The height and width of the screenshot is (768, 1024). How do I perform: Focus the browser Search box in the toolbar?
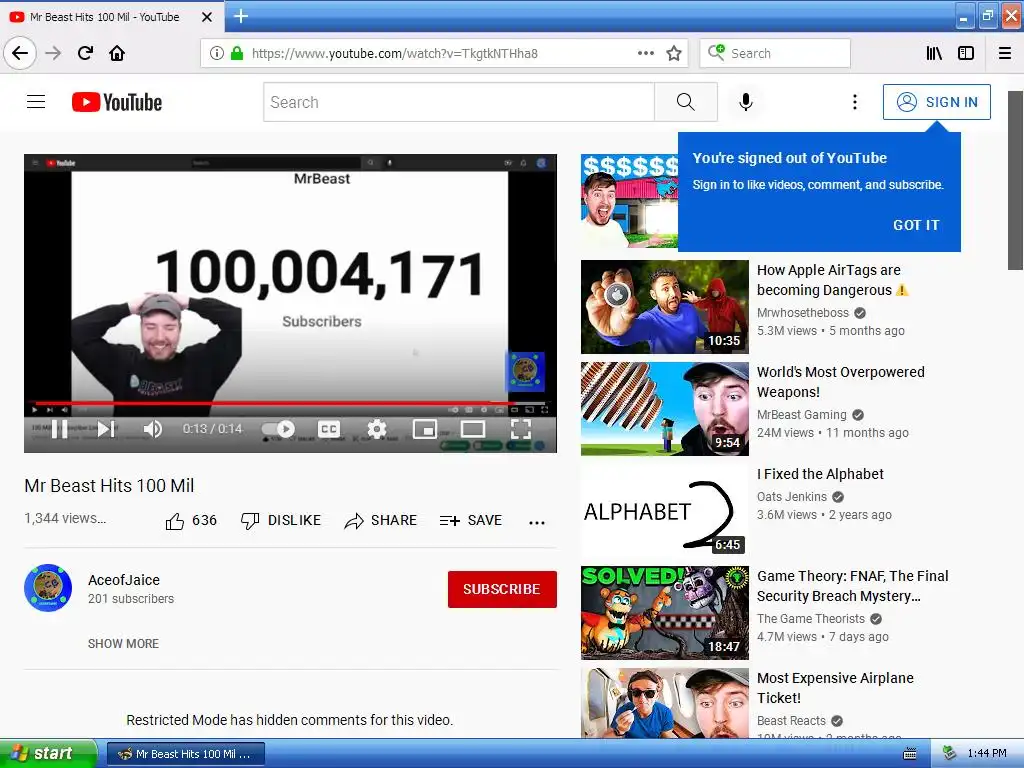(x=775, y=53)
